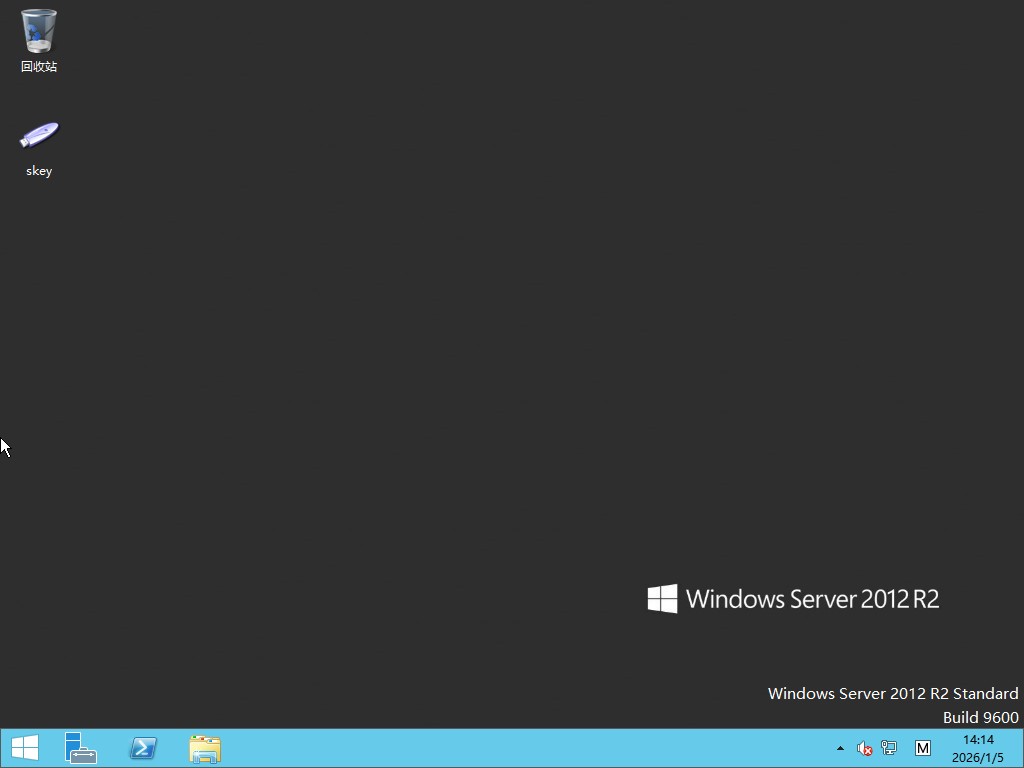Open Windows PowerShell from the taskbar
Image resolution: width=1024 pixels, height=768 pixels.
click(143, 748)
